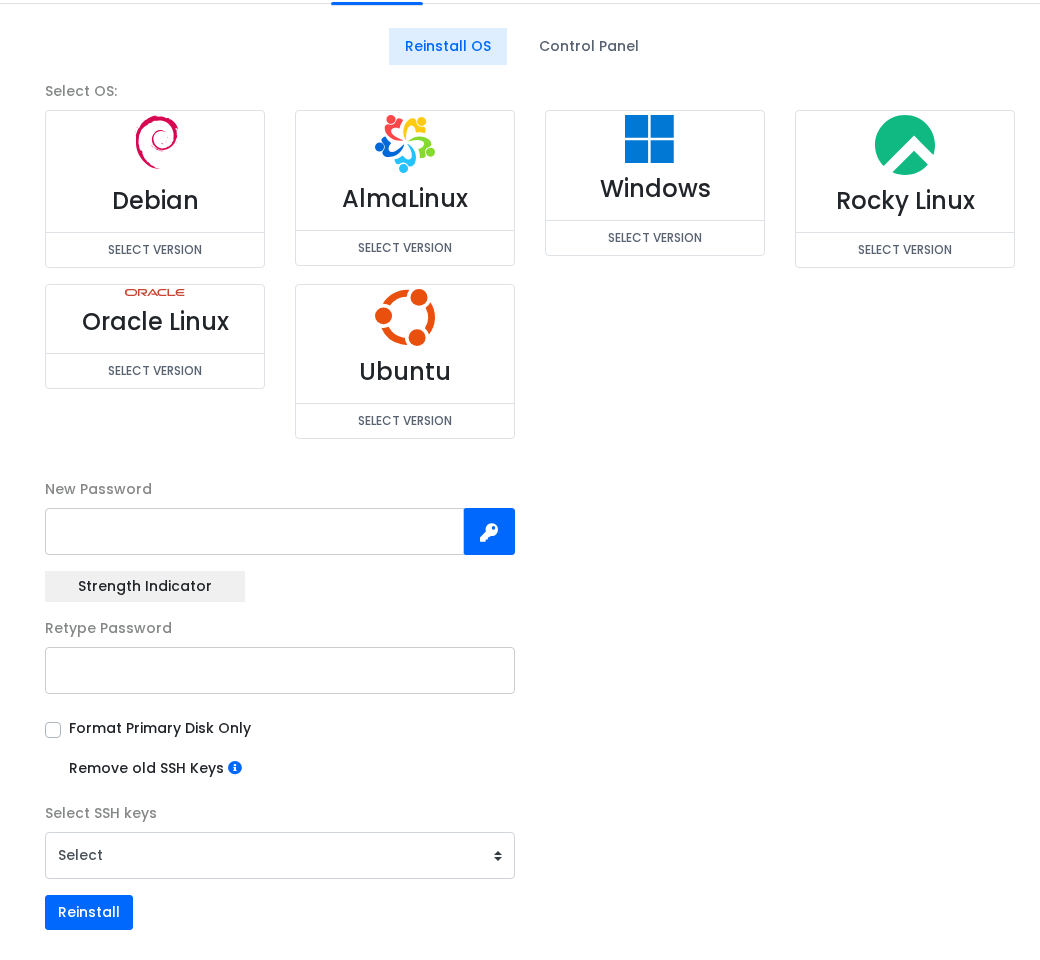Click the Select SSH keys label
Viewport: 1040px width, 960px height.
101,813
